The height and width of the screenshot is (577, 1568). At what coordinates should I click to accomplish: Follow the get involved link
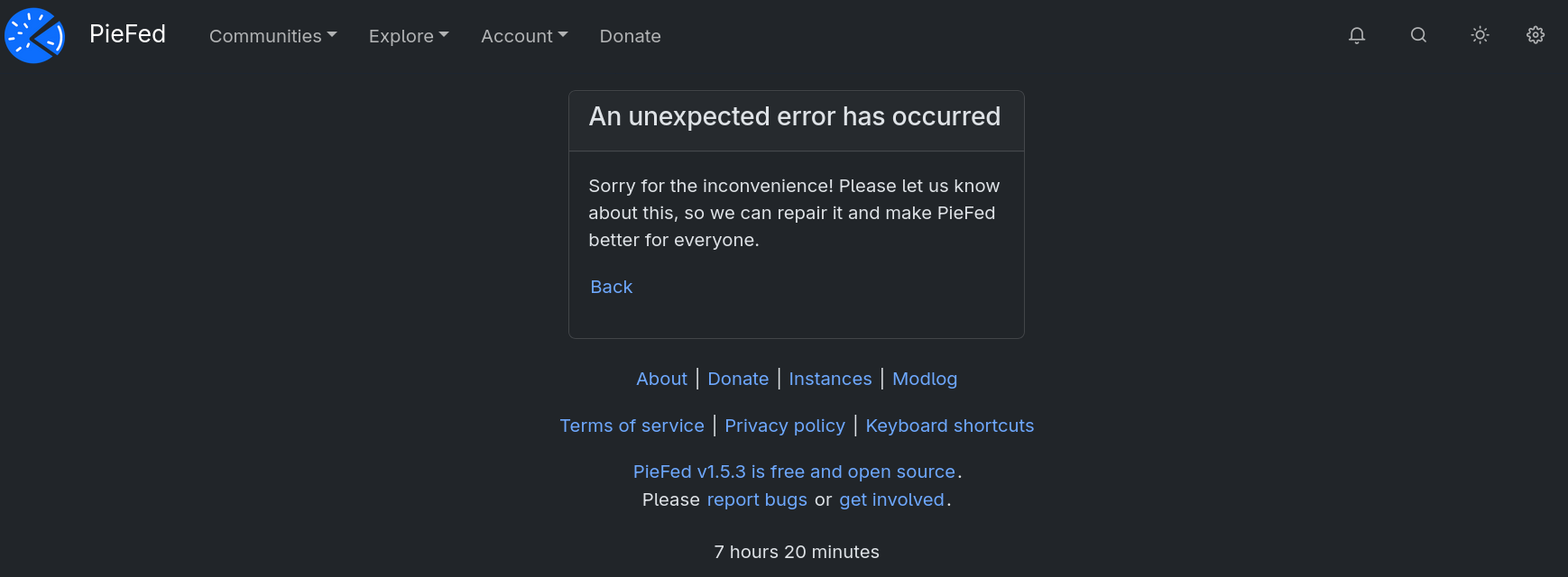pyautogui.click(x=891, y=499)
